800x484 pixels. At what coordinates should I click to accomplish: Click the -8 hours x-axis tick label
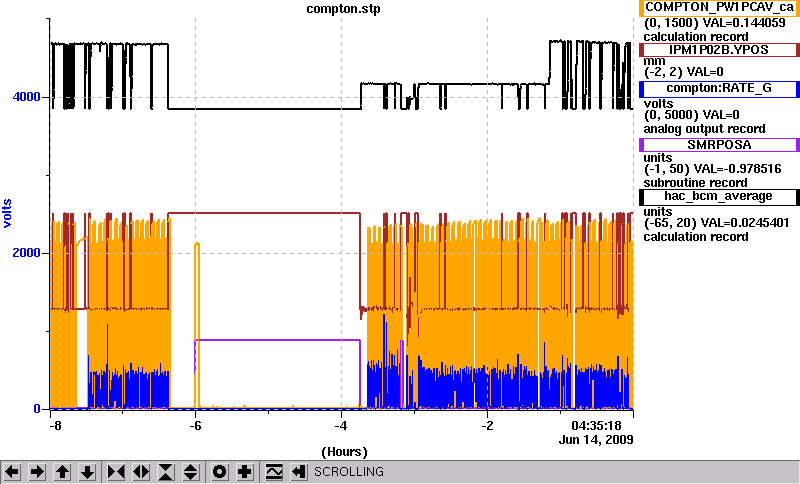click(x=55, y=425)
